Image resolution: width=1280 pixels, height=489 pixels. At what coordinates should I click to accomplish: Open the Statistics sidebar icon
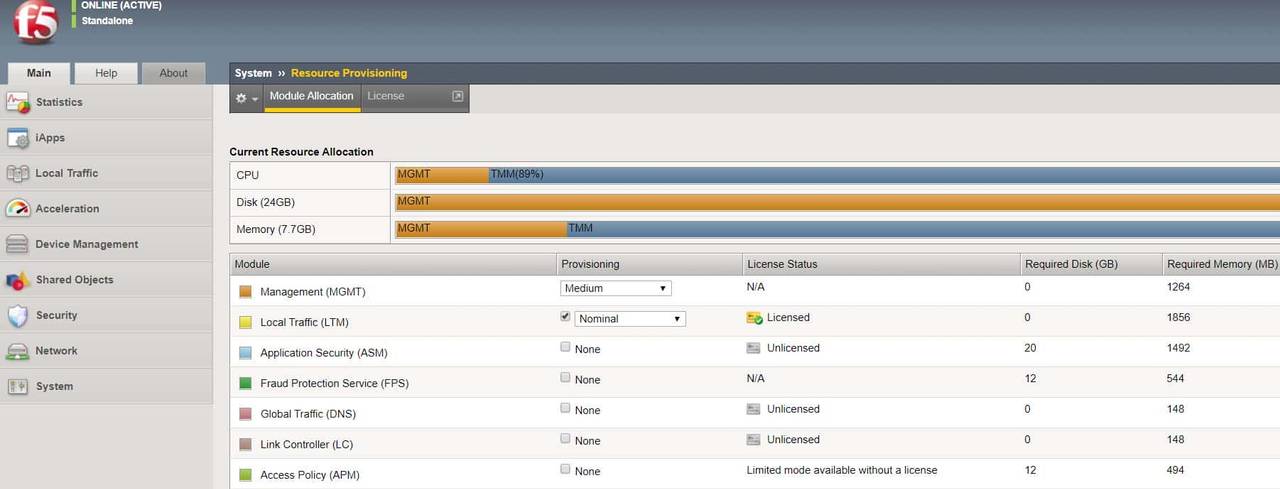click(x=18, y=102)
